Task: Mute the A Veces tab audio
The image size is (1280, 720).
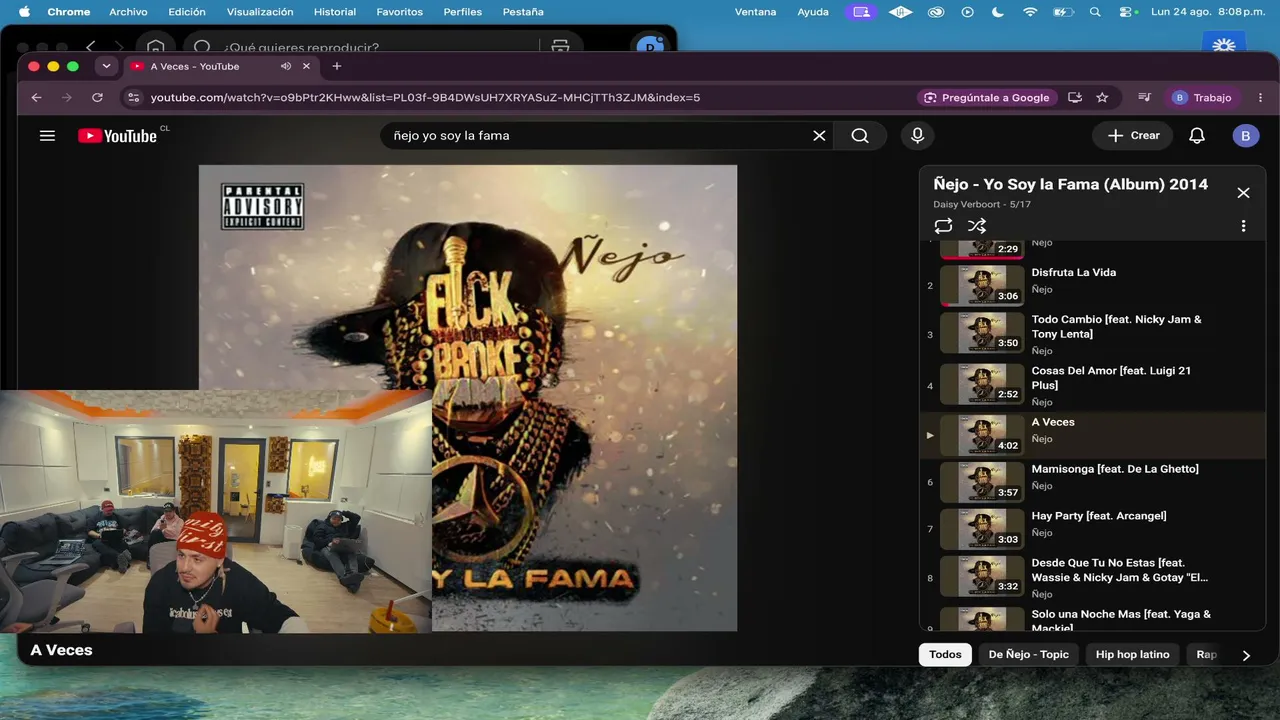Action: pos(286,66)
